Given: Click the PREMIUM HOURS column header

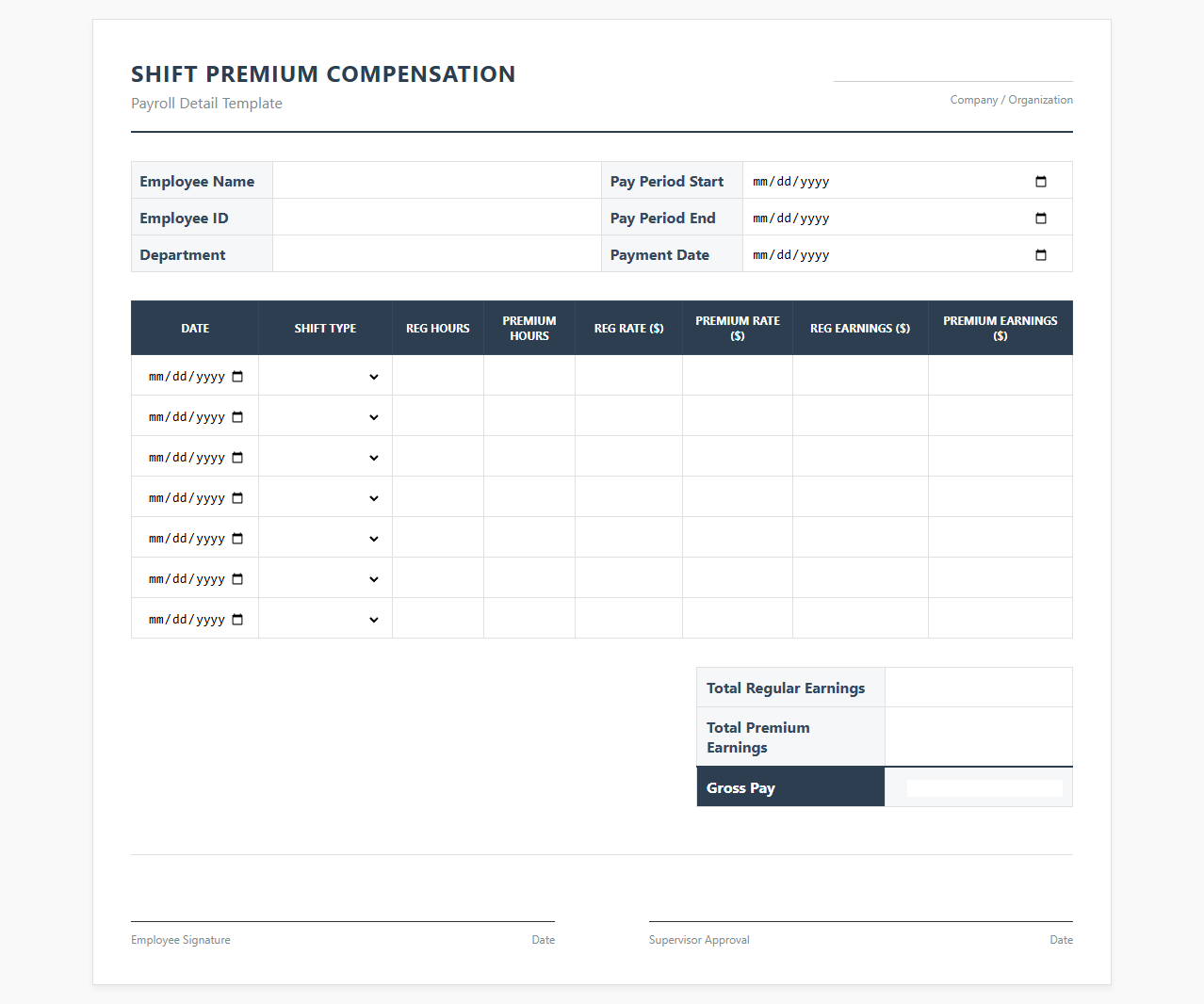Looking at the screenshot, I should [x=529, y=328].
